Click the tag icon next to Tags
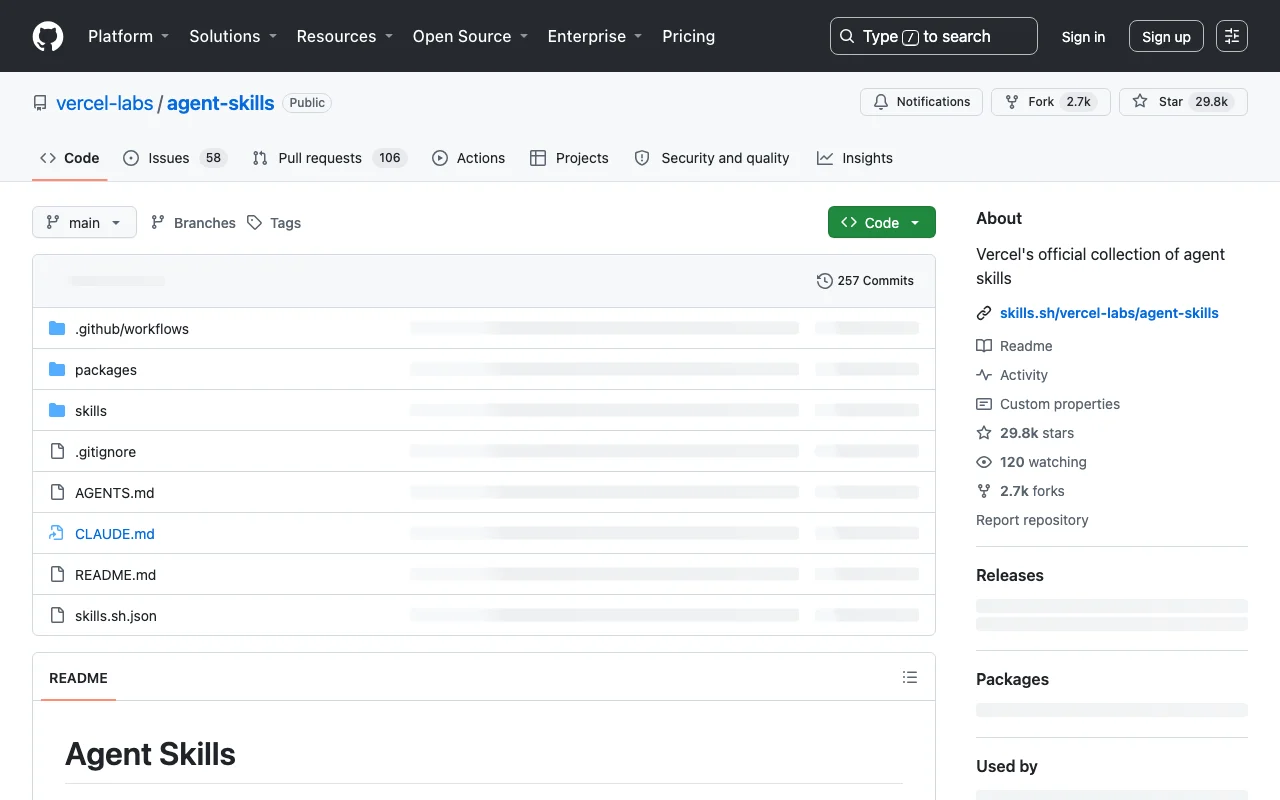The height and width of the screenshot is (800, 1280). (x=255, y=223)
